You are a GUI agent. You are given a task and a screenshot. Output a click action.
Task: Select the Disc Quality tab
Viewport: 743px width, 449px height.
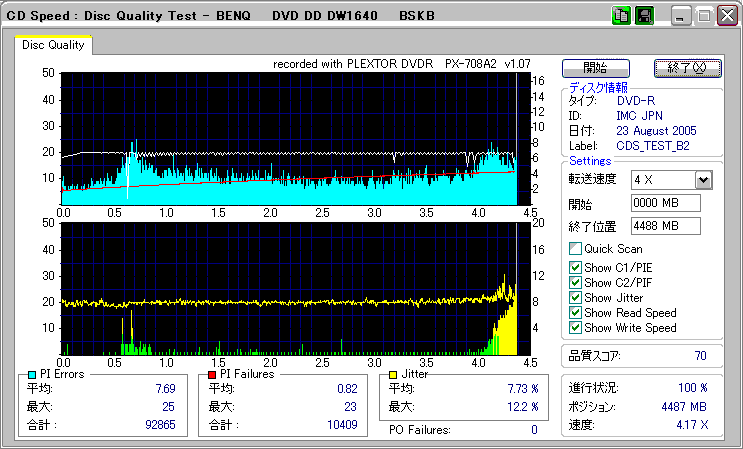coord(53,45)
